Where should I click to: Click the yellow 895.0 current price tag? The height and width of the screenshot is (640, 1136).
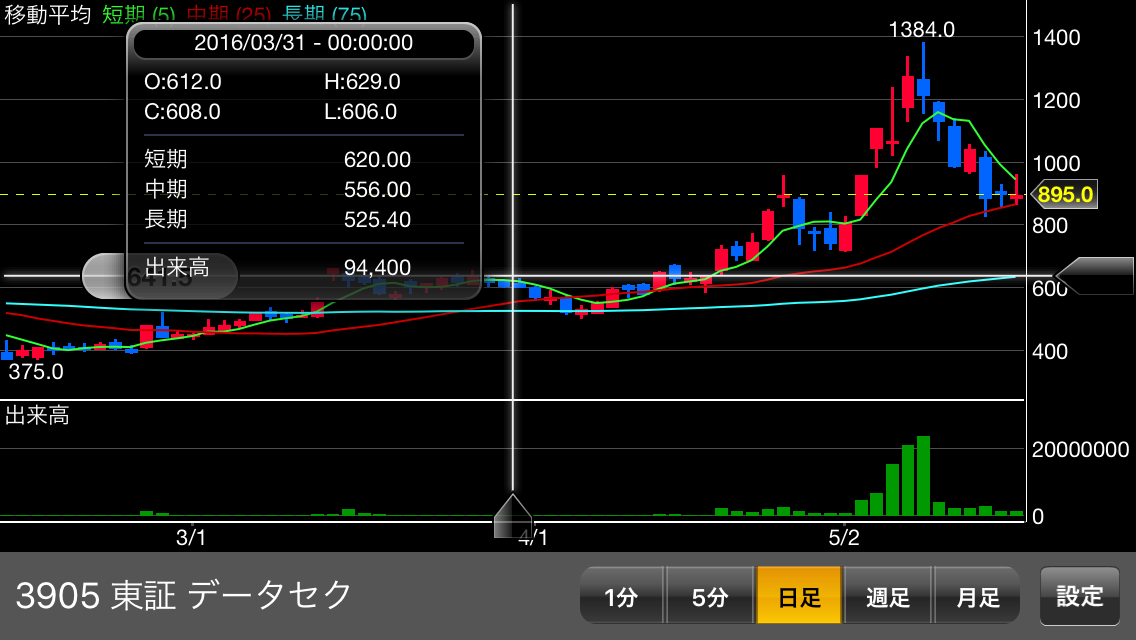(x=1064, y=194)
